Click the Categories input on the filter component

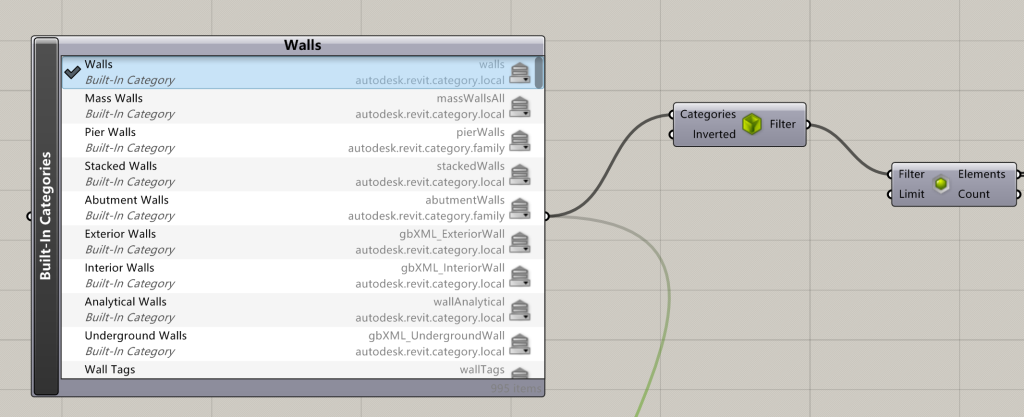(x=707, y=114)
